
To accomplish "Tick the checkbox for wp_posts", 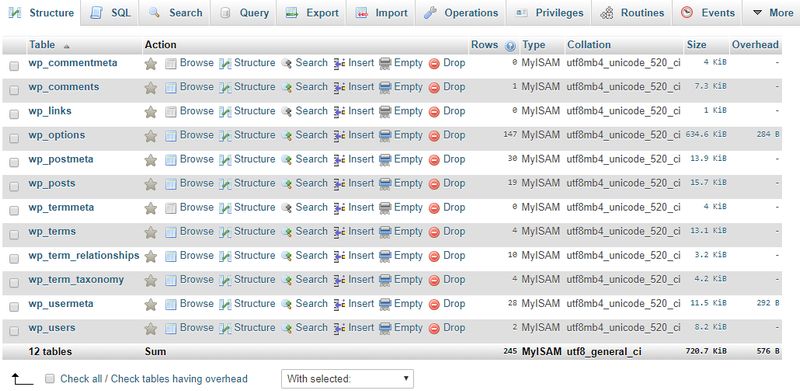I will 14,186.
